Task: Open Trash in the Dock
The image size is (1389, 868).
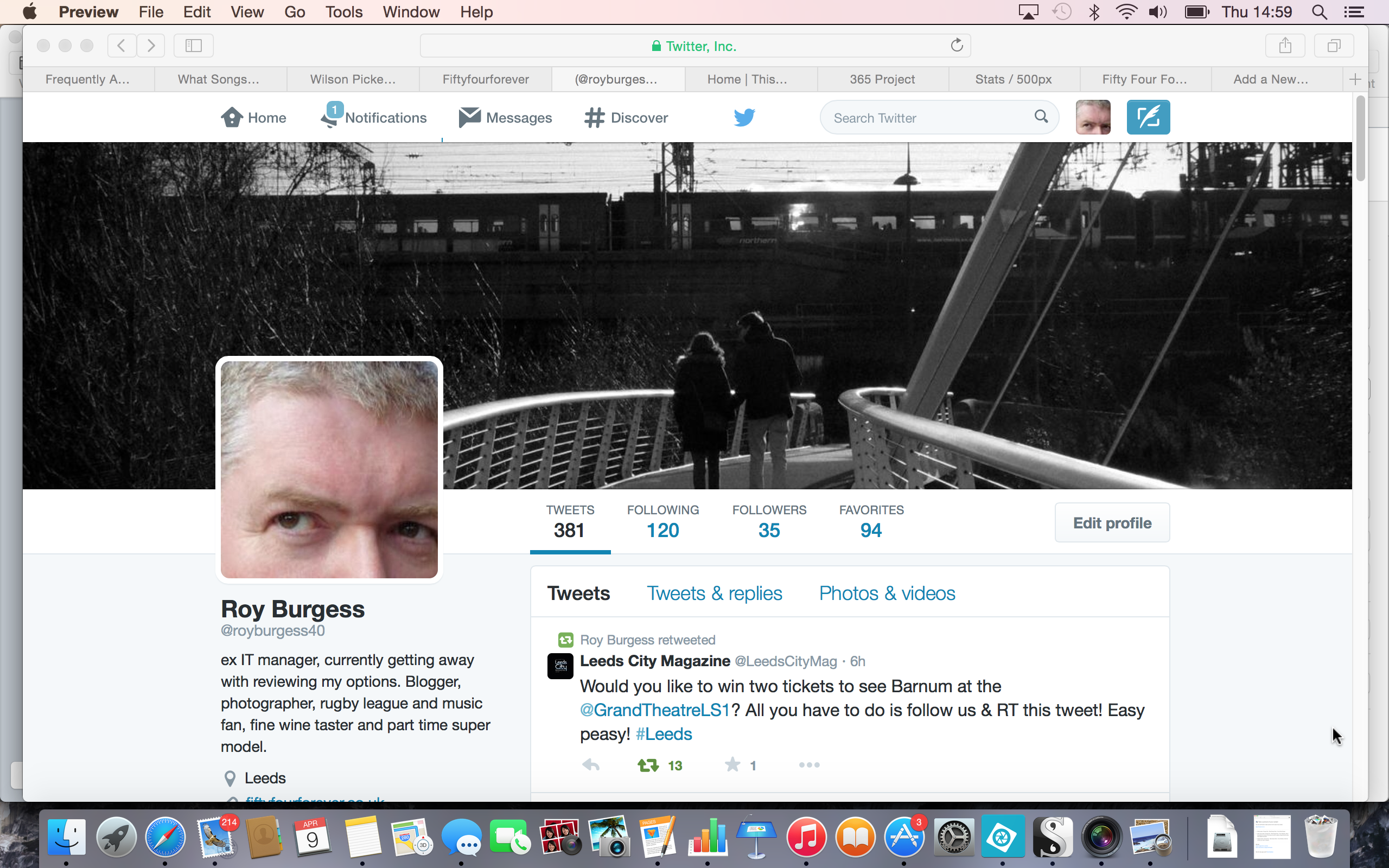Action: (x=1320, y=837)
